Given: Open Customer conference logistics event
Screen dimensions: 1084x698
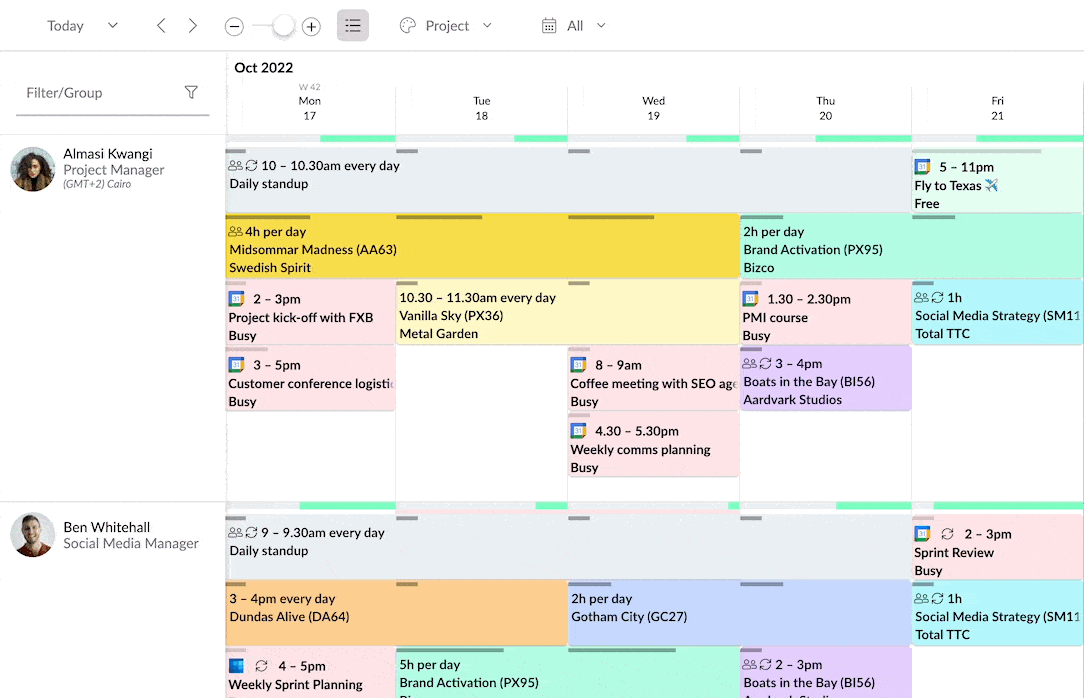Looking at the screenshot, I should click(310, 379).
